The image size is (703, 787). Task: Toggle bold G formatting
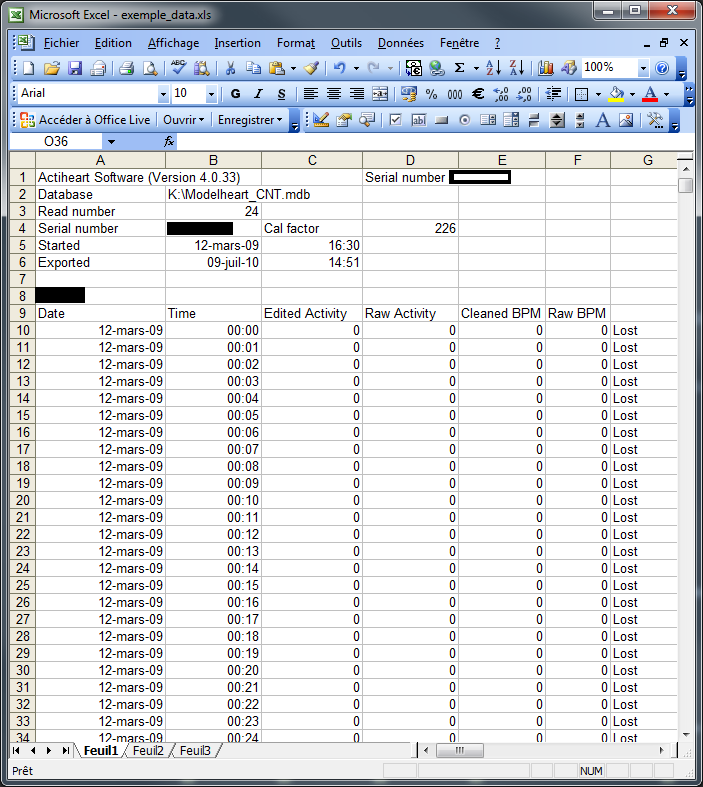(x=235, y=94)
